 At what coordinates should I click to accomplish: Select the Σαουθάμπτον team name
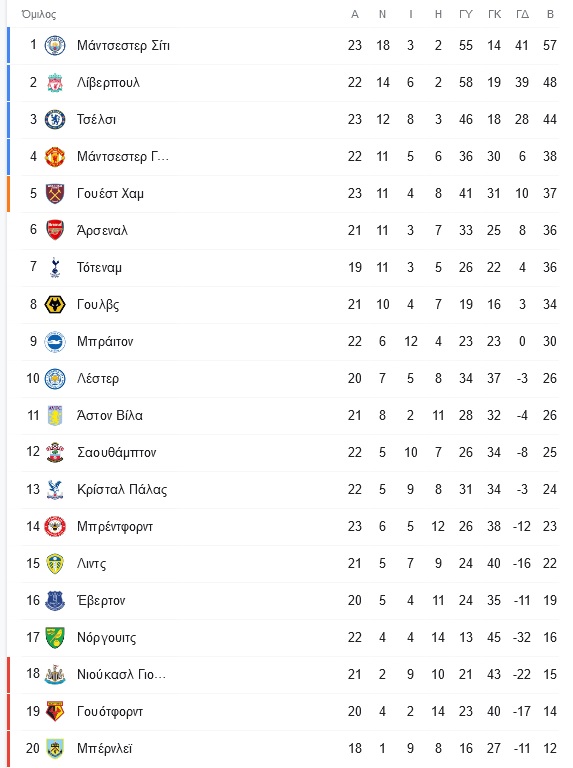[x=117, y=453]
